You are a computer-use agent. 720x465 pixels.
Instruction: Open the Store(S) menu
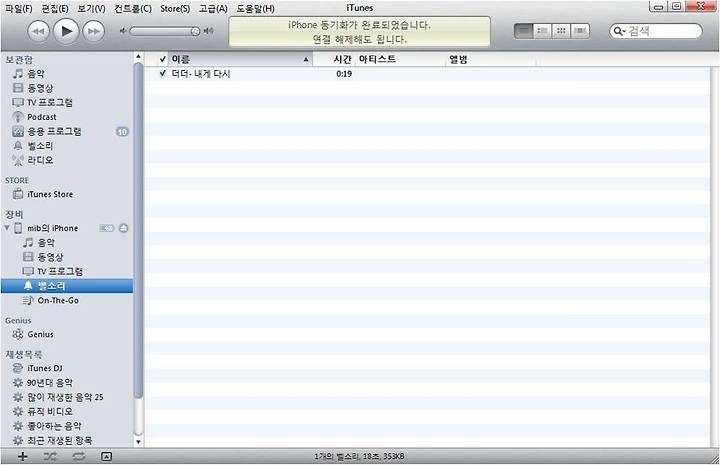(x=175, y=8)
